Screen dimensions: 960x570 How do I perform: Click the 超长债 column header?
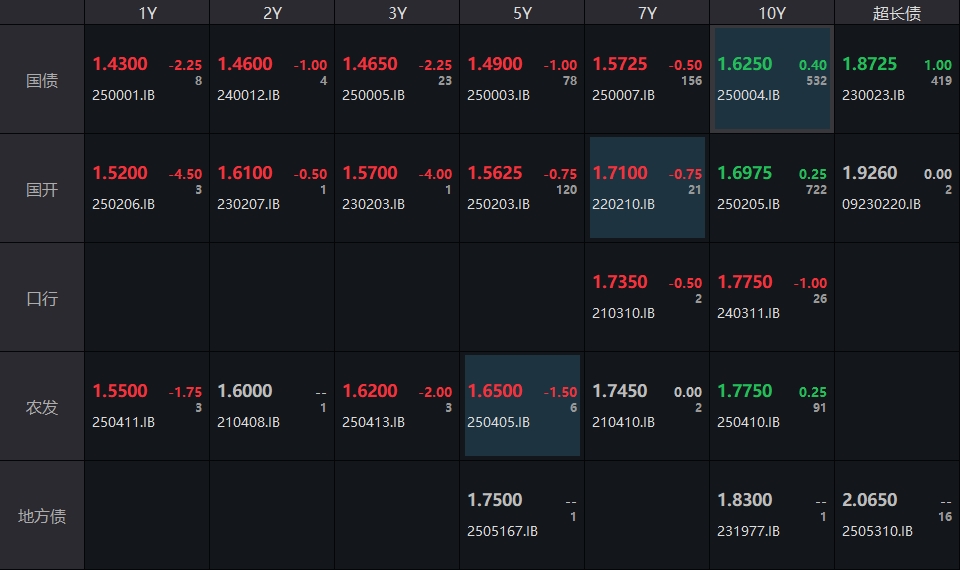[x=897, y=13]
